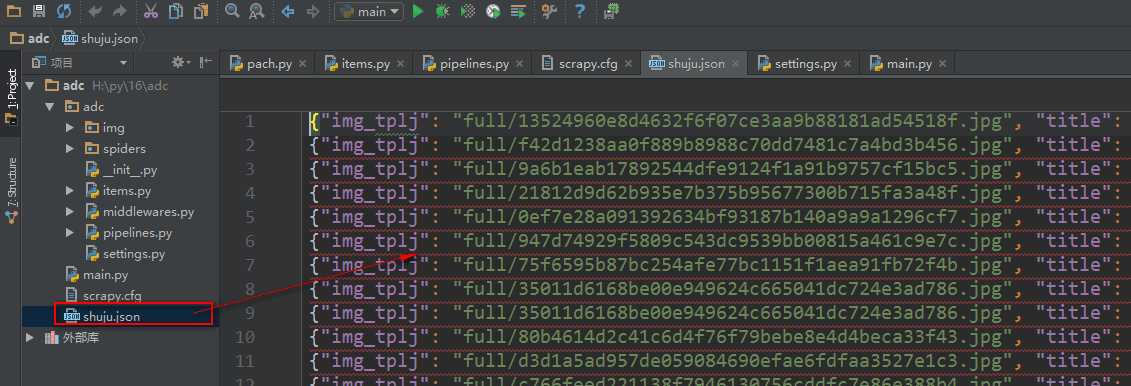Open the main run configuration dropdown
Screen dimensions: 1131x386
click(369, 12)
